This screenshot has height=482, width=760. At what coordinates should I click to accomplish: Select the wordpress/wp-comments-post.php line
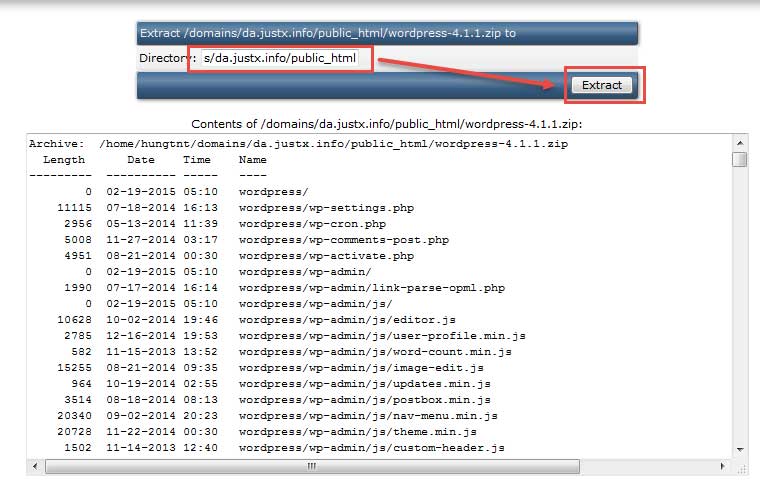[x=344, y=240]
